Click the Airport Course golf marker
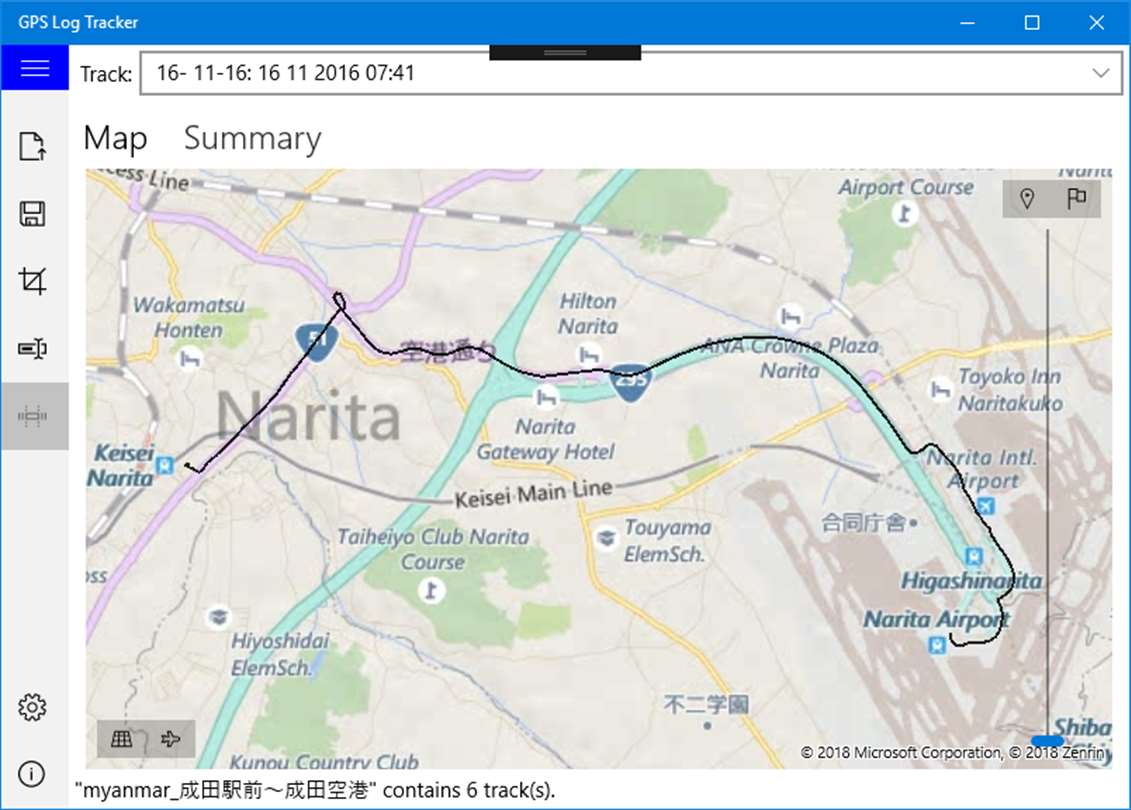Viewport: 1131px width, 810px height. click(905, 213)
